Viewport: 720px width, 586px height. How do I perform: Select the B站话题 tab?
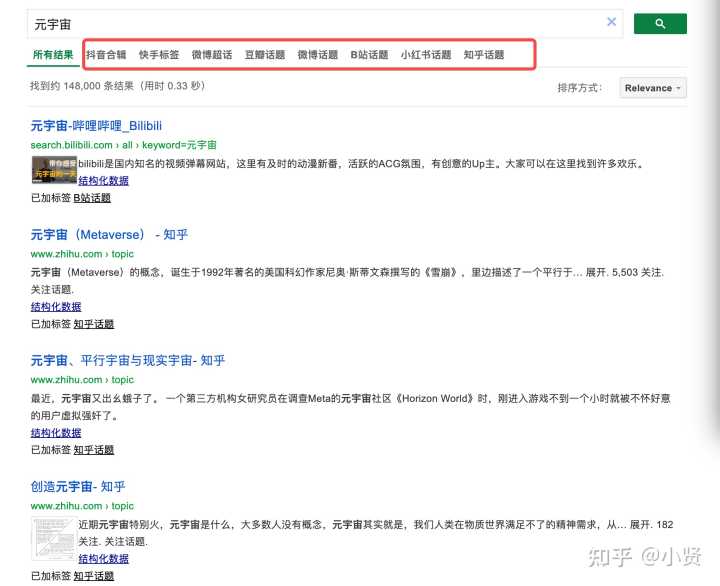tap(369, 55)
